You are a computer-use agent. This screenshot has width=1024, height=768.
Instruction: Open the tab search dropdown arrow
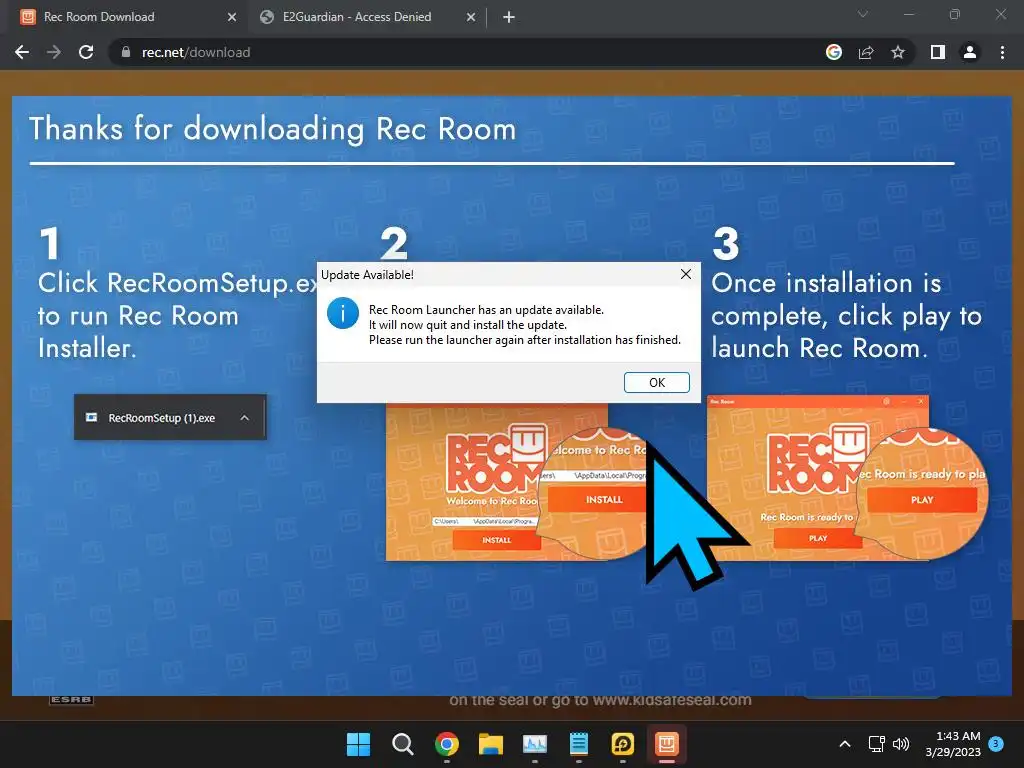863,14
